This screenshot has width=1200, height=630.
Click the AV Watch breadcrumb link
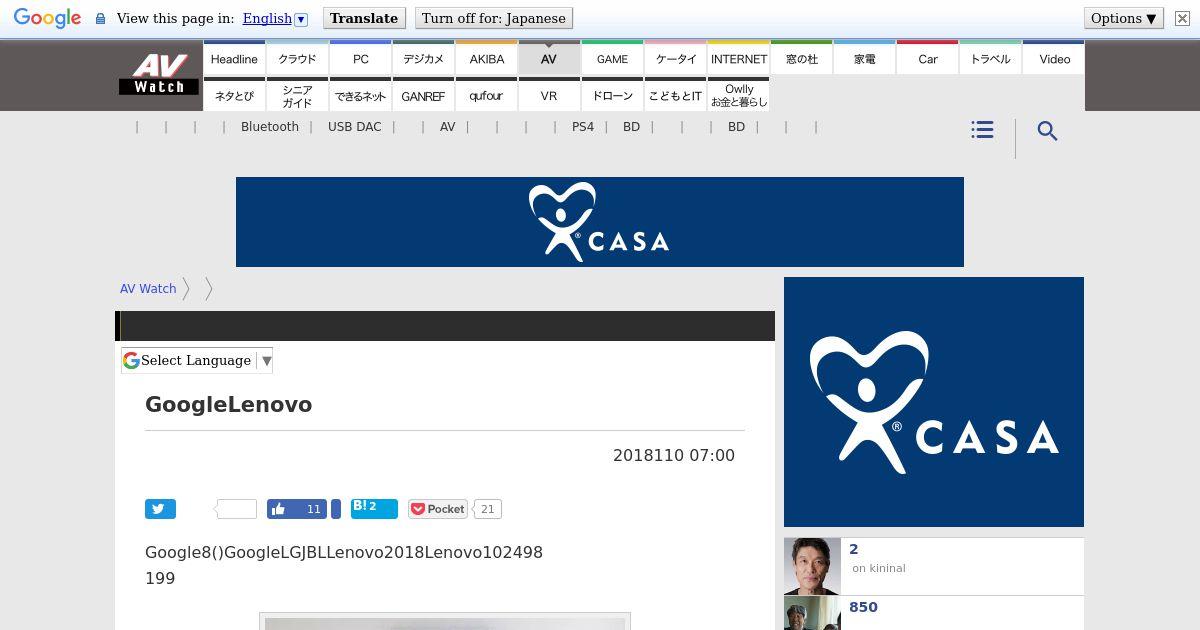pyautogui.click(x=148, y=288)
